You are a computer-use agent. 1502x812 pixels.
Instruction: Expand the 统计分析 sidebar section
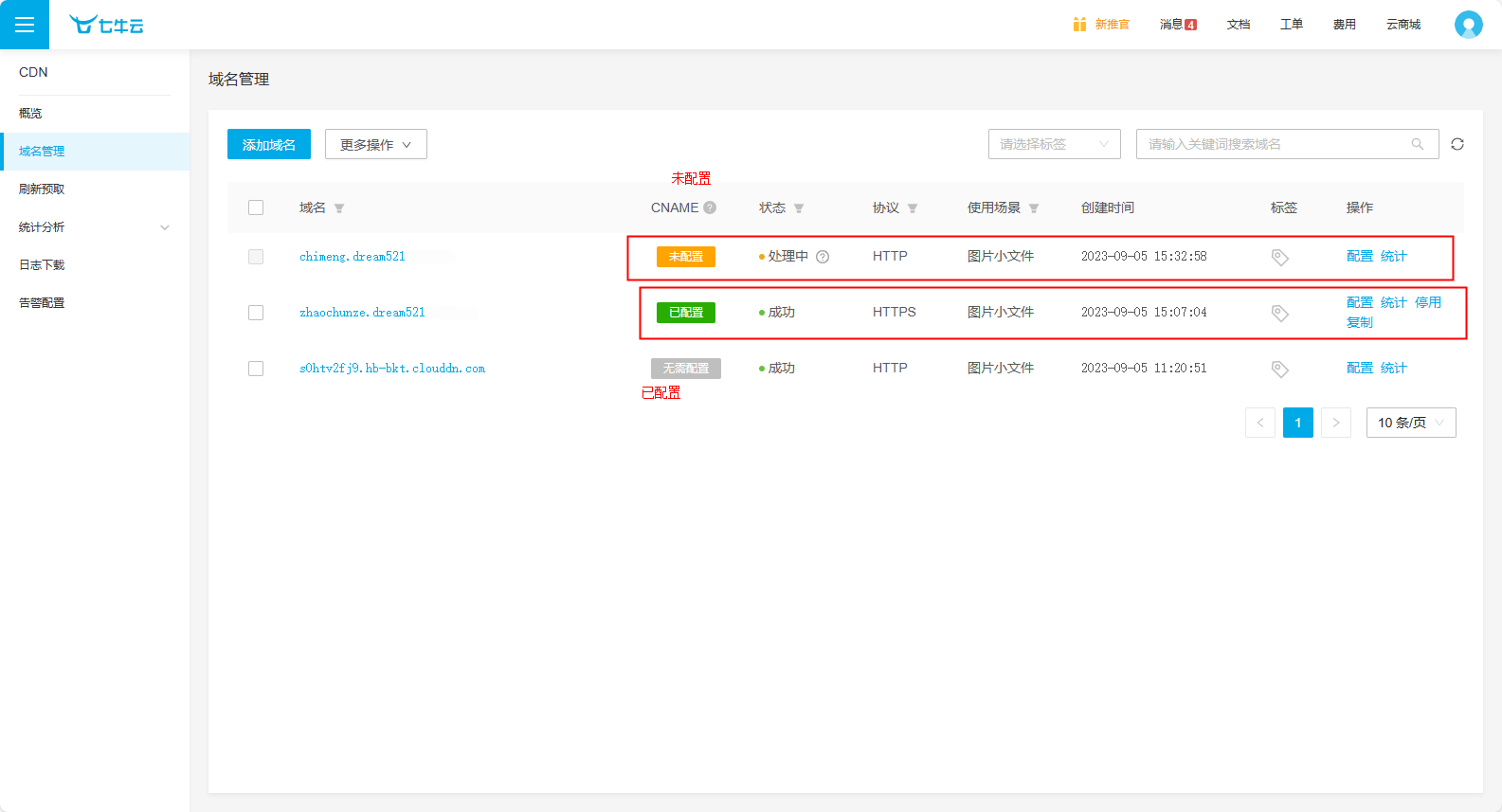point(95,227)
